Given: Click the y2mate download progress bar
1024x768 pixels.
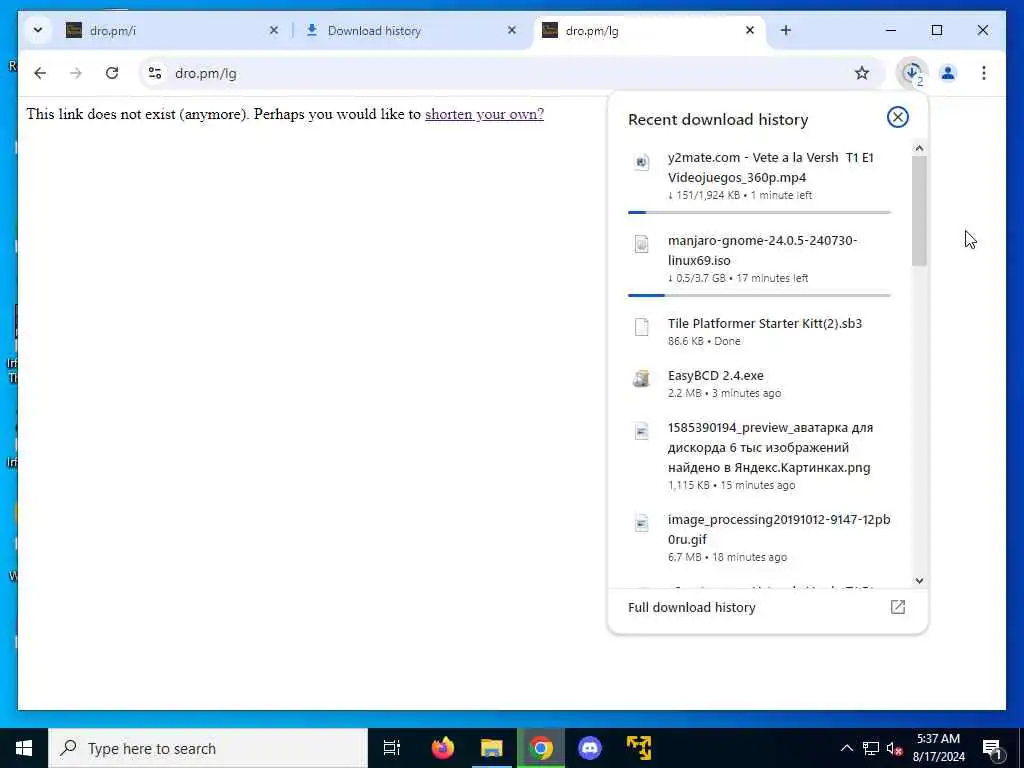Looking at the screenshot, I should tap(760, 212).
